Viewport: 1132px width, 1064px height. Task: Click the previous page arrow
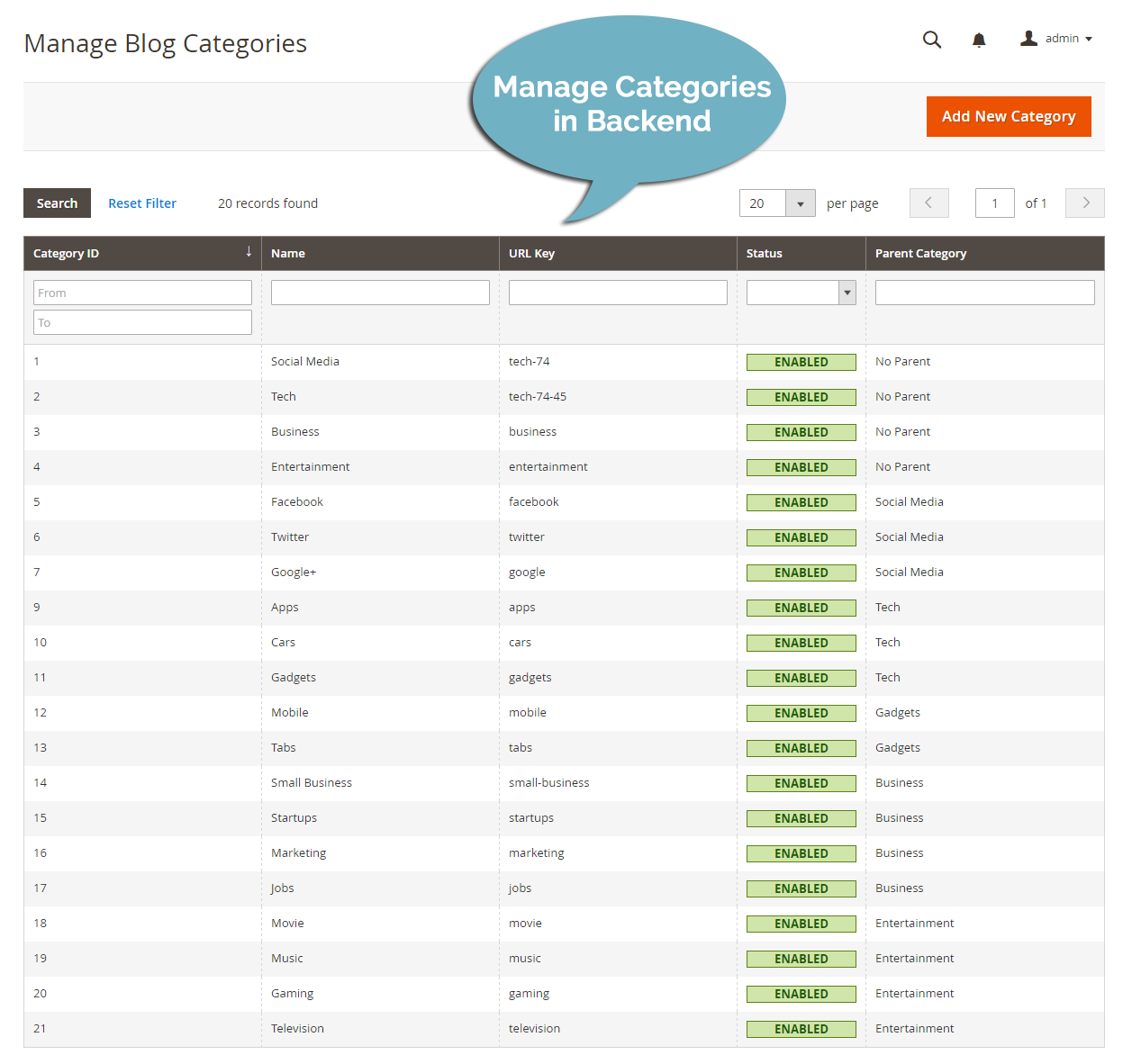coord(928,203)
